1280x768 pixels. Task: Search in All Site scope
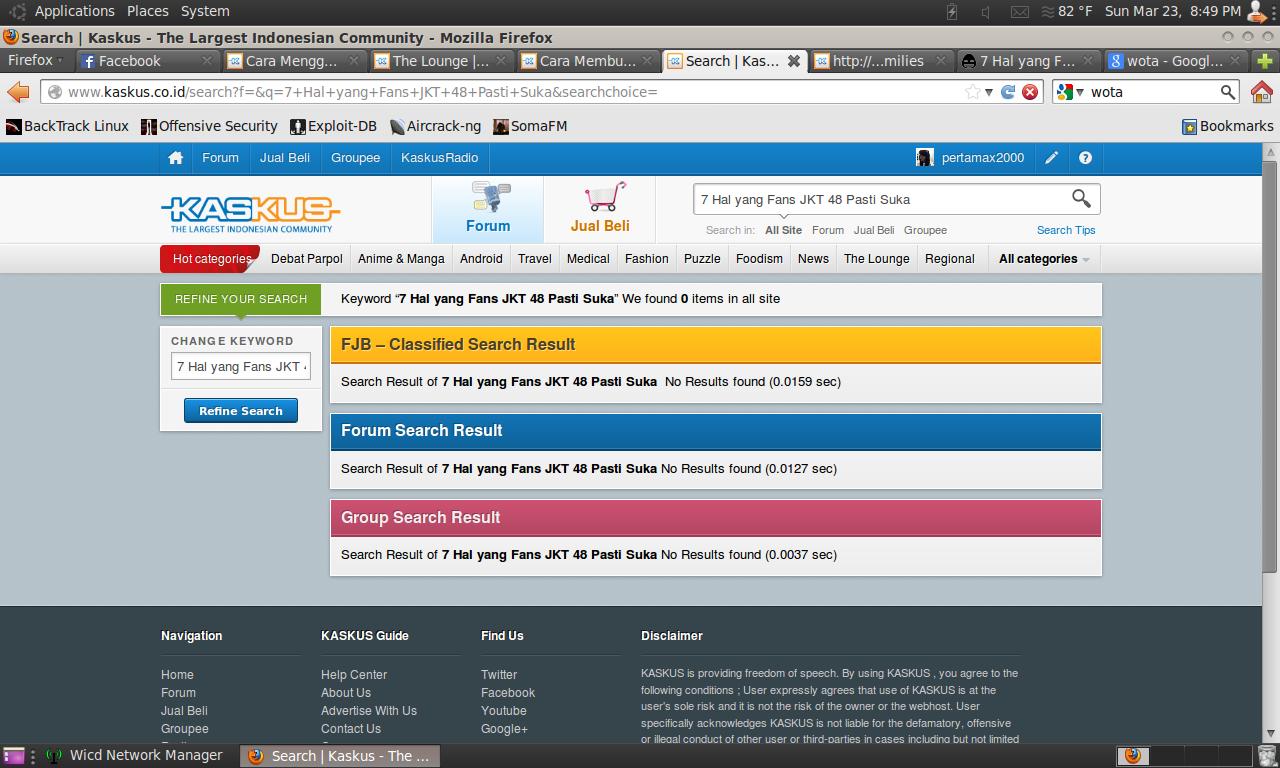click(x=783, y=230)
